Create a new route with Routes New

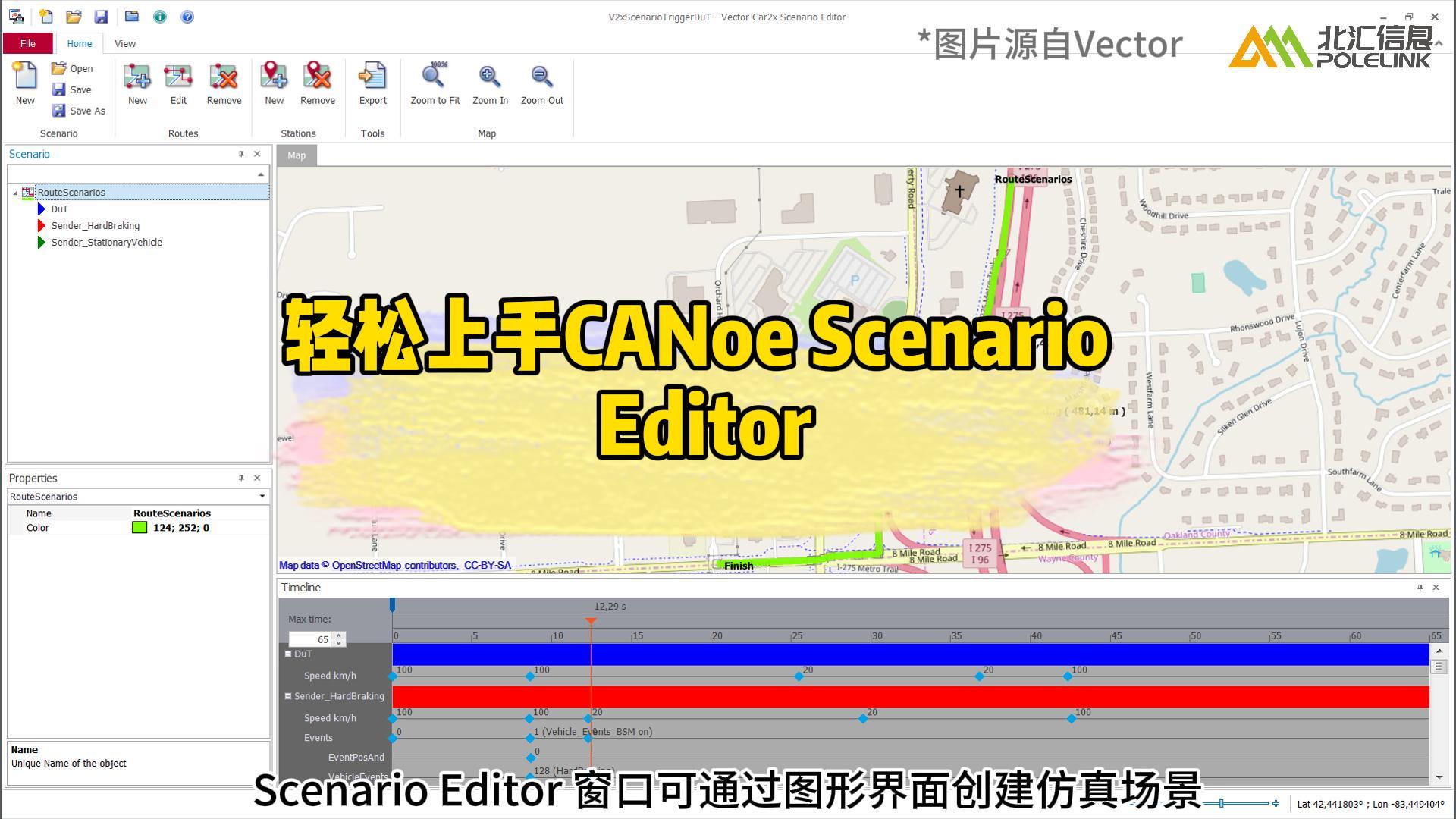click(137, 83)
